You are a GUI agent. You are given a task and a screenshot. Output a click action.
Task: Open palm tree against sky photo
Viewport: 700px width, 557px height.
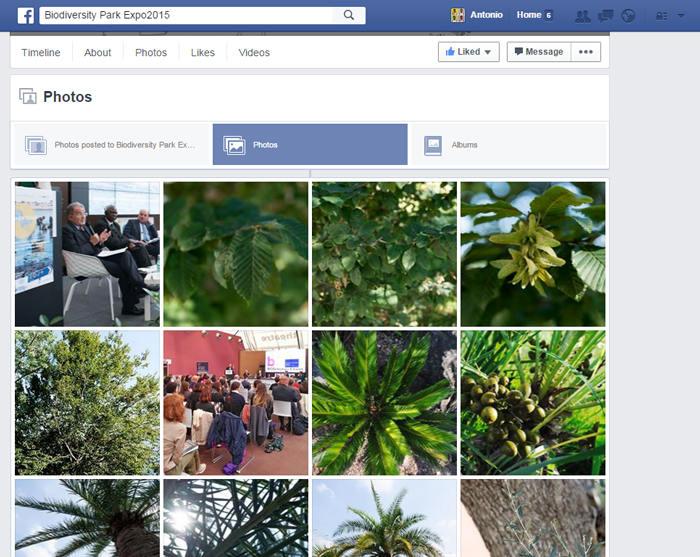click(384, 518)
